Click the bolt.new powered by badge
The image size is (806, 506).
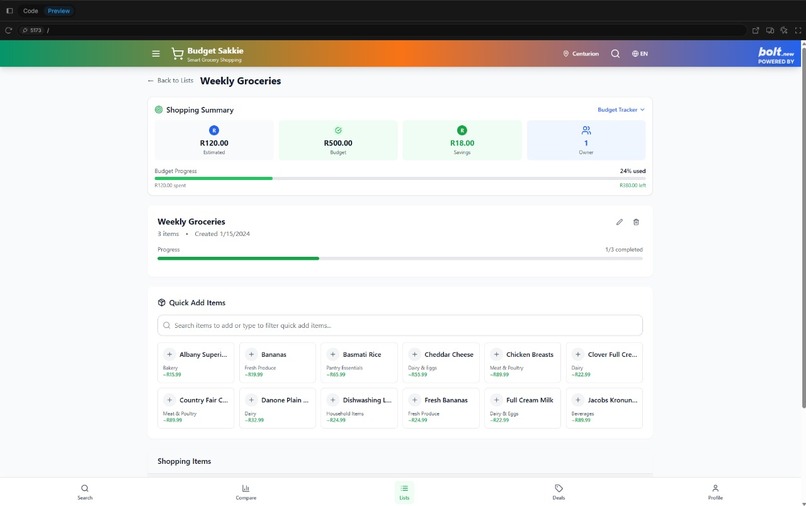[x=776, y=54]
